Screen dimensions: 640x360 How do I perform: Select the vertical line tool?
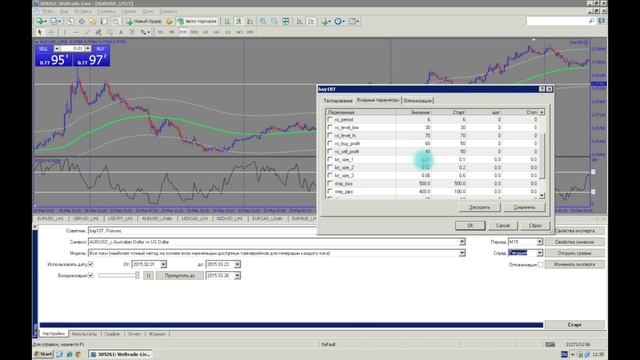(64, 32)
